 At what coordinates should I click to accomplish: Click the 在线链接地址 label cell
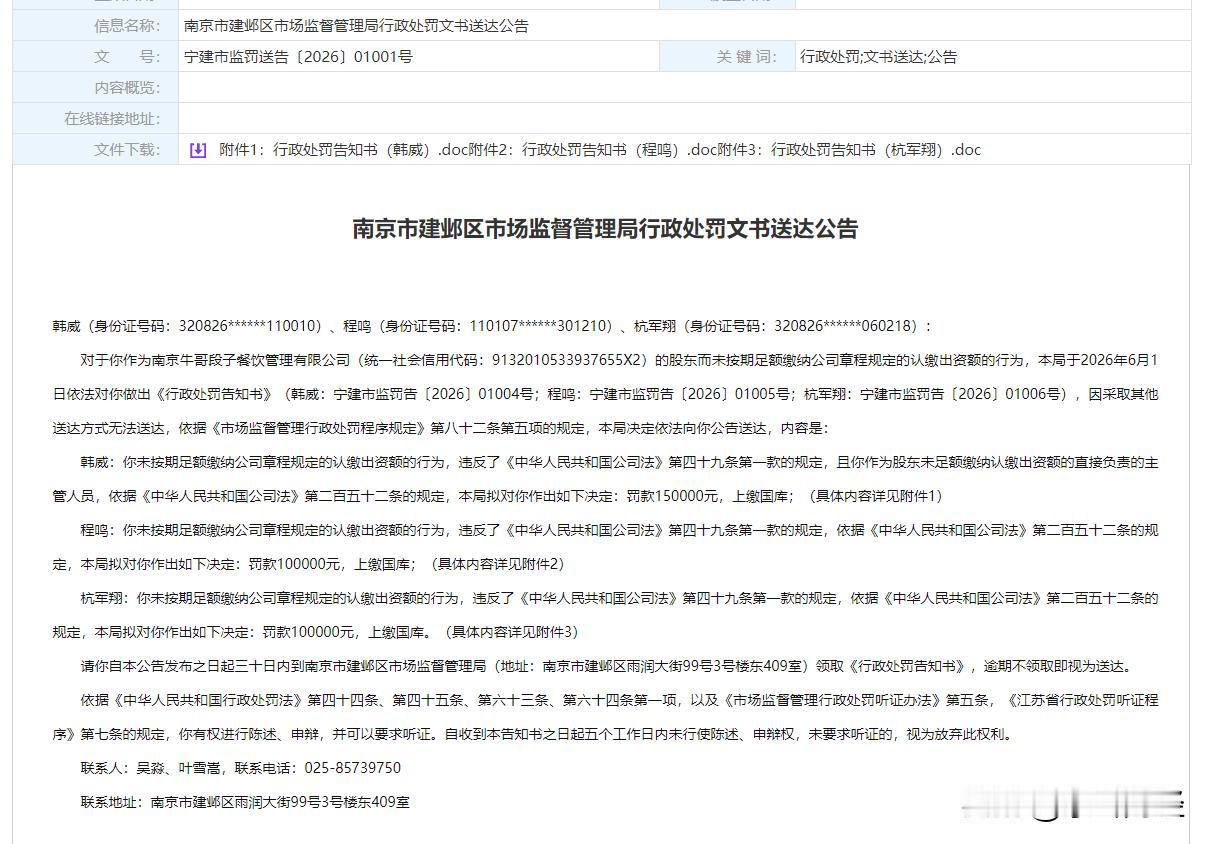(x=95, y=119)
